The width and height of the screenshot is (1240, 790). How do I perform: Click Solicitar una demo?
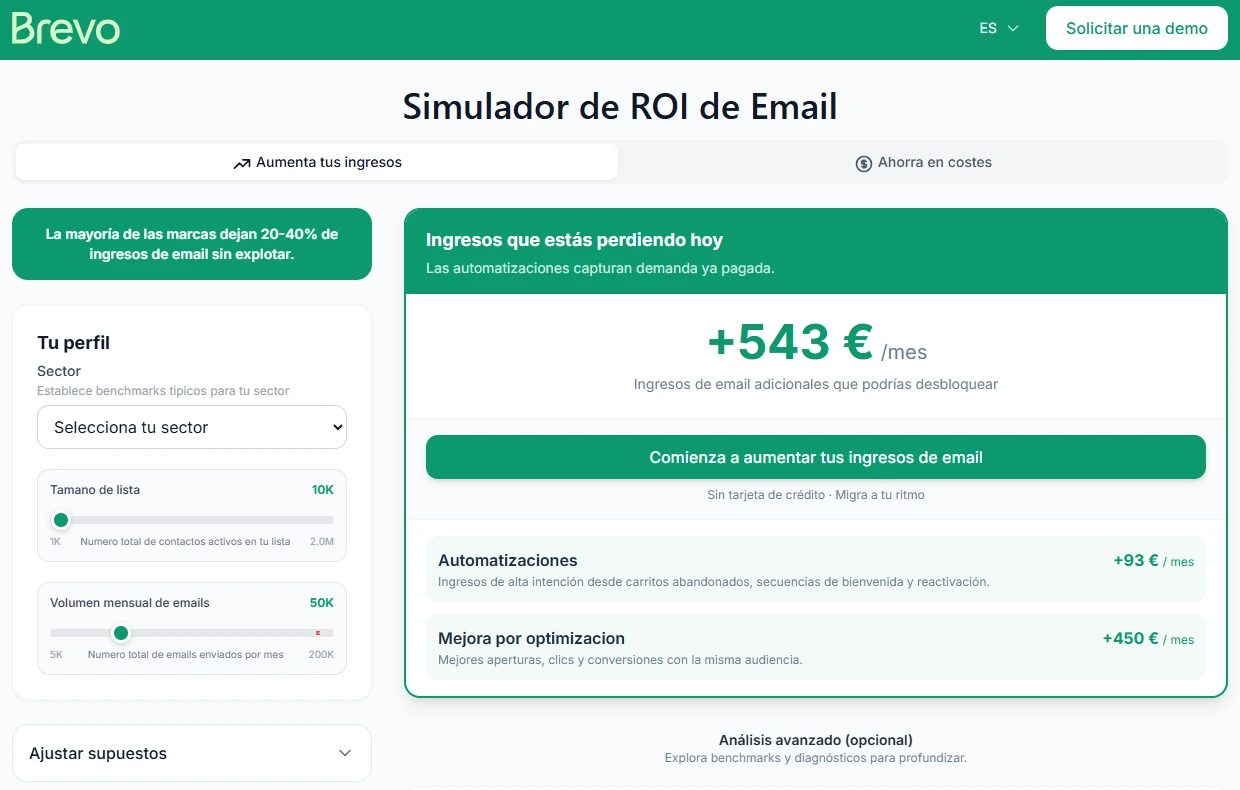[1136, 28]
